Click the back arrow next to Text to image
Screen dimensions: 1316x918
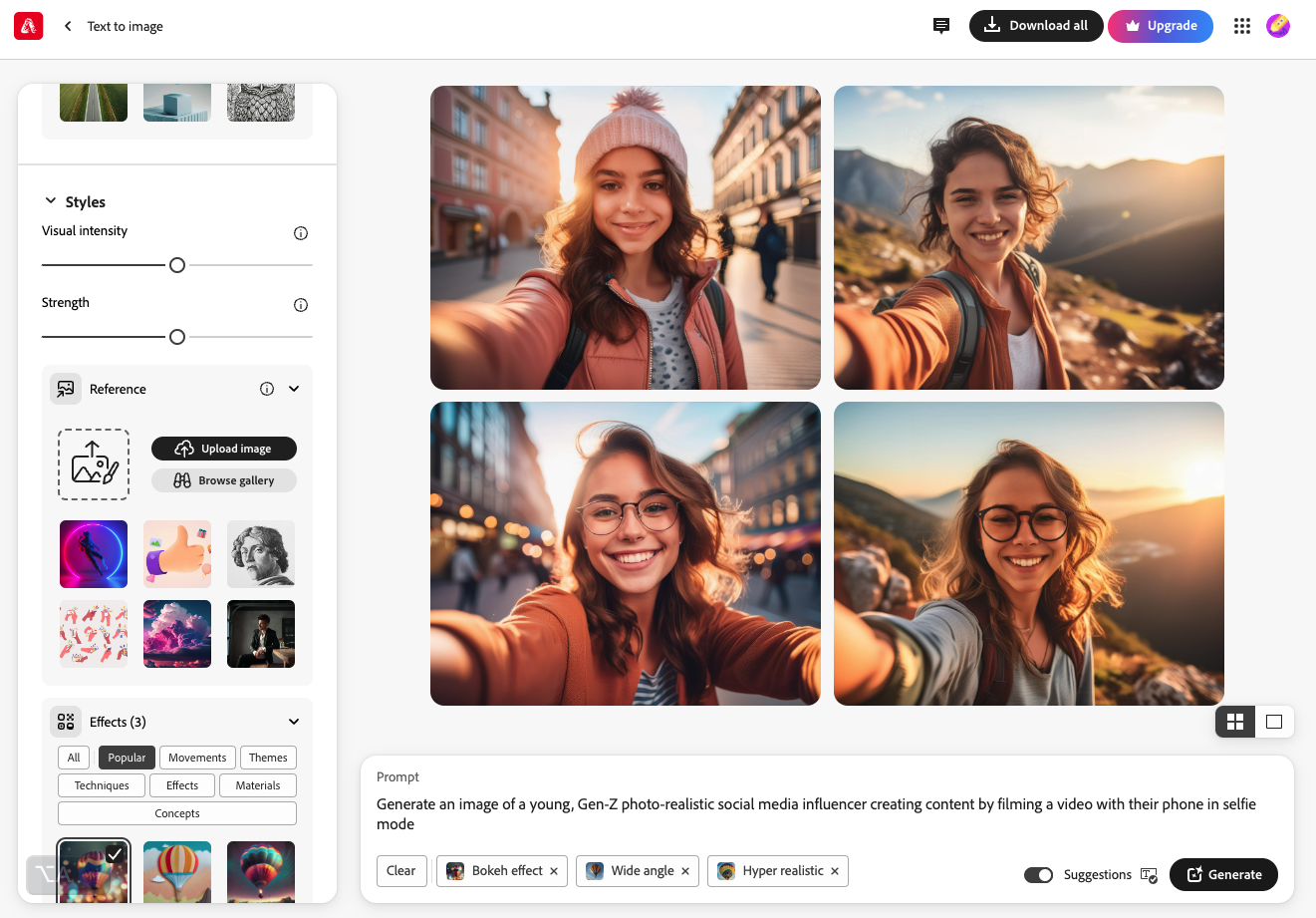(x=67, y=26)
